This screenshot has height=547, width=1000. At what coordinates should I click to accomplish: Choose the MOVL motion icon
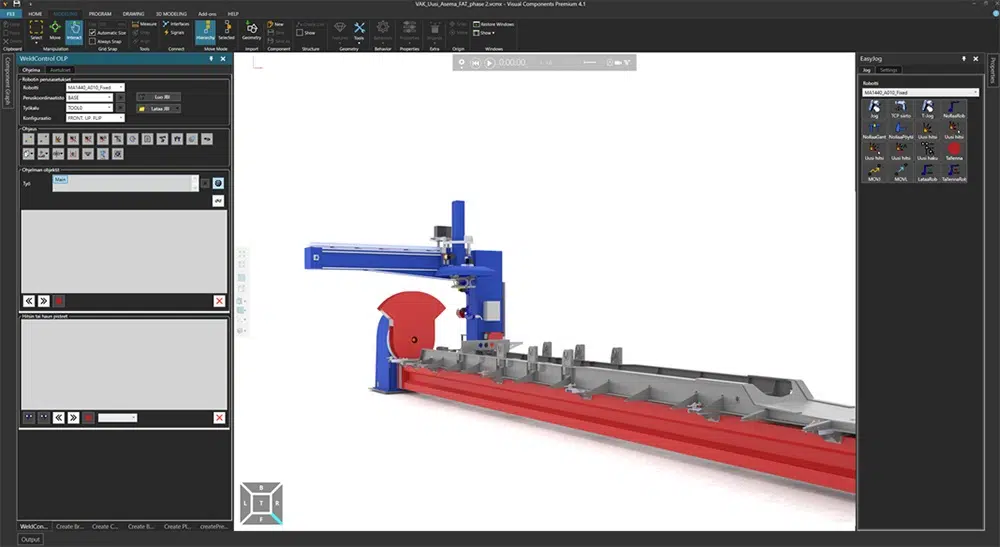pyautogui.click(x=900, y=172)
